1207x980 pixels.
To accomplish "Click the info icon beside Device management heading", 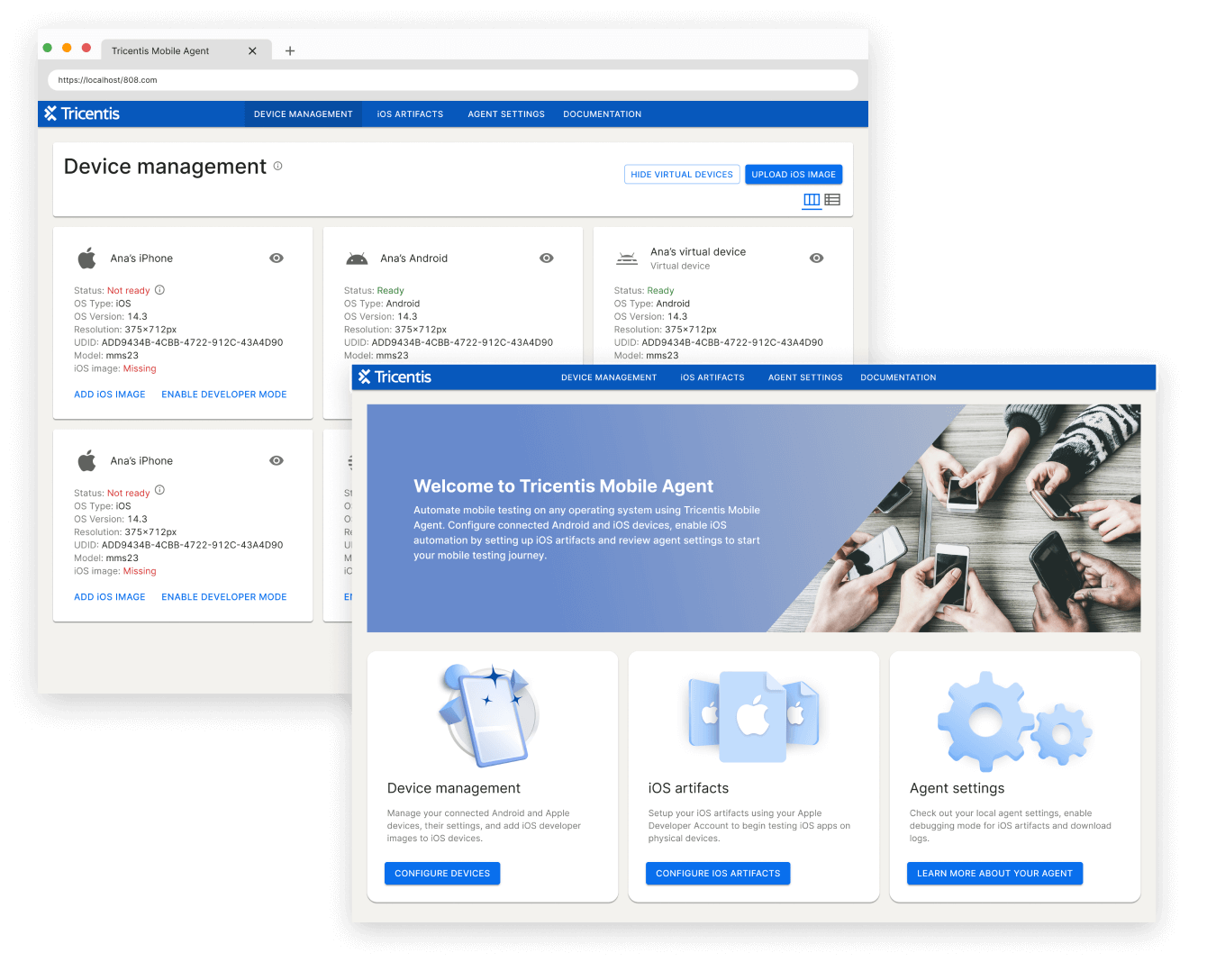I will [278, 166].
